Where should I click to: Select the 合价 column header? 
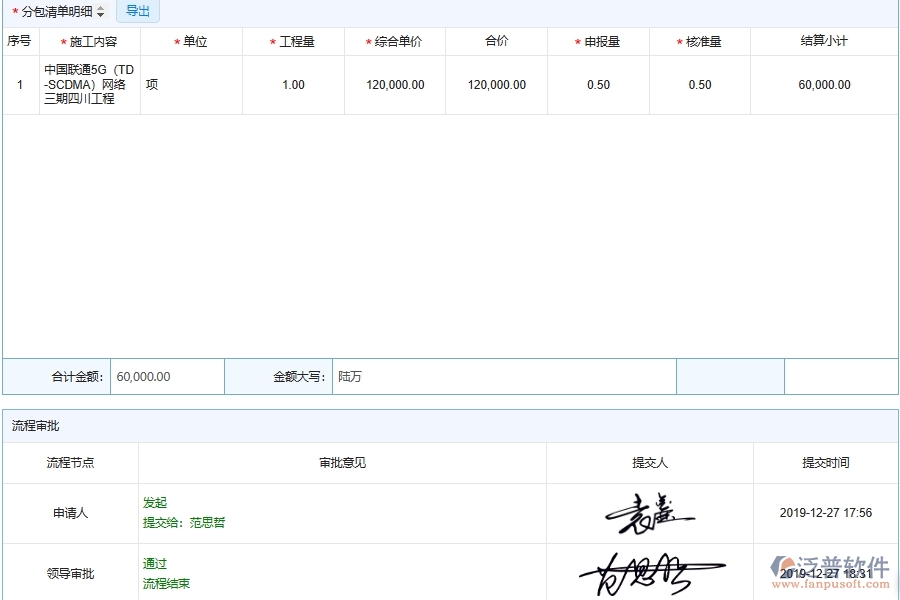(x=496, y=41)
